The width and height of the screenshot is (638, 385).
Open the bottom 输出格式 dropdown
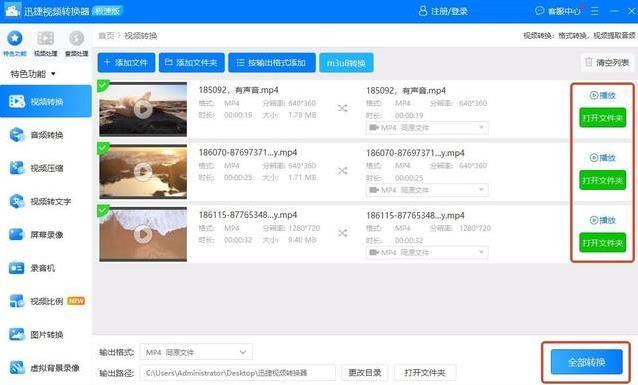(x=196, y=352)
